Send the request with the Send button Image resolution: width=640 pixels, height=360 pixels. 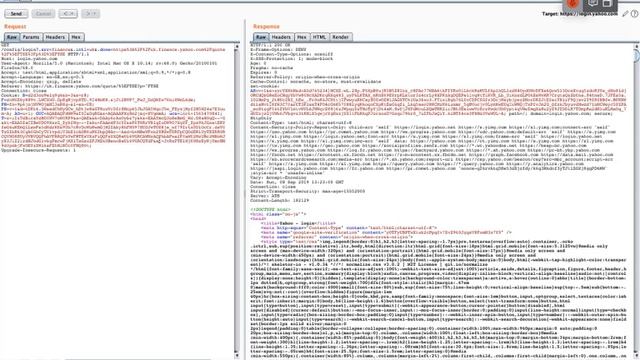(16, 13)
